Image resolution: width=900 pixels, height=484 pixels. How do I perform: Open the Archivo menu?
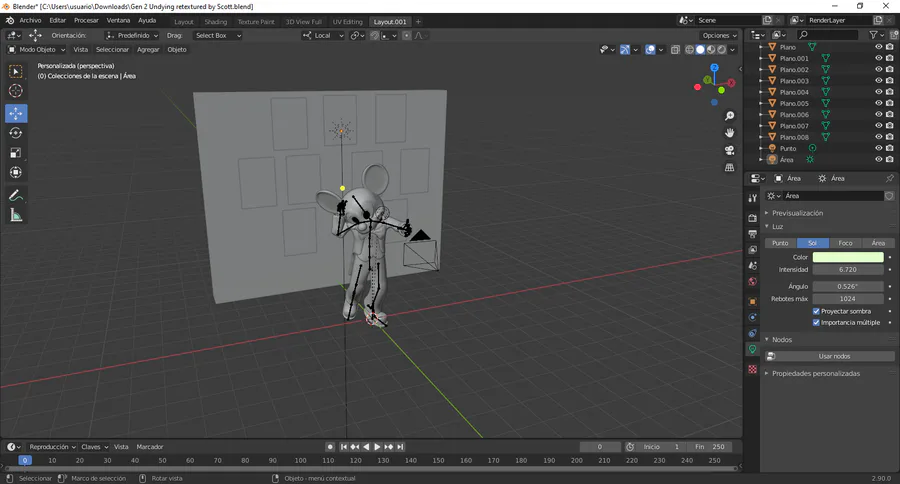coord(30,21)
